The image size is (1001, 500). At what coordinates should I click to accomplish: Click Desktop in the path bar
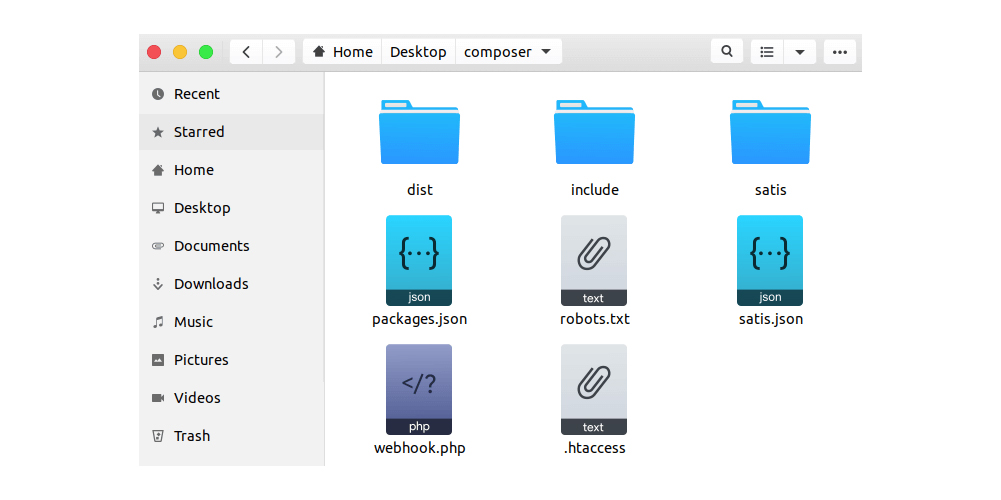point(418,52)
